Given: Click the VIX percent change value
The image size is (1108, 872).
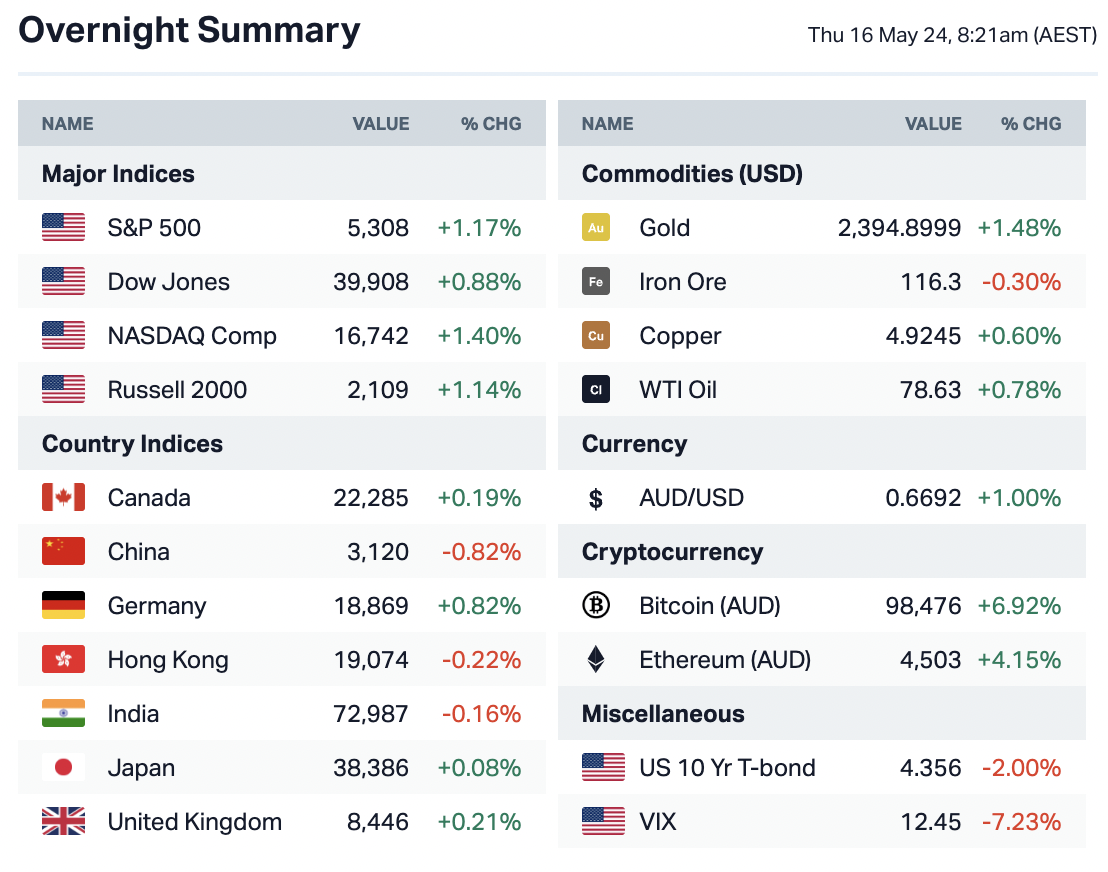Looking at the screenshot, I should 1021,822.
